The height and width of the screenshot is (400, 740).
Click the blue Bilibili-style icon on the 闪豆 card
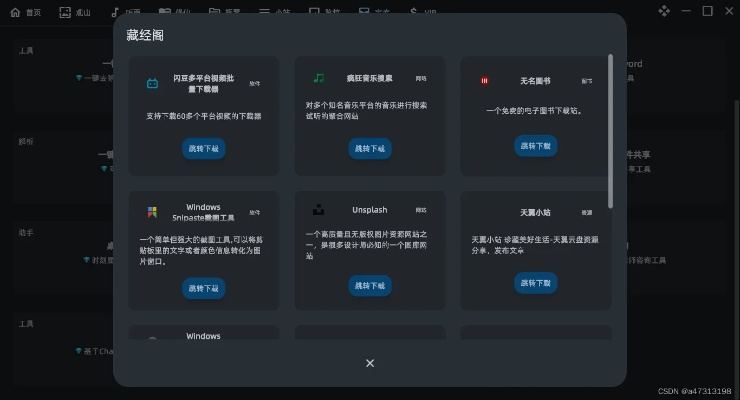tap(152, 83)
